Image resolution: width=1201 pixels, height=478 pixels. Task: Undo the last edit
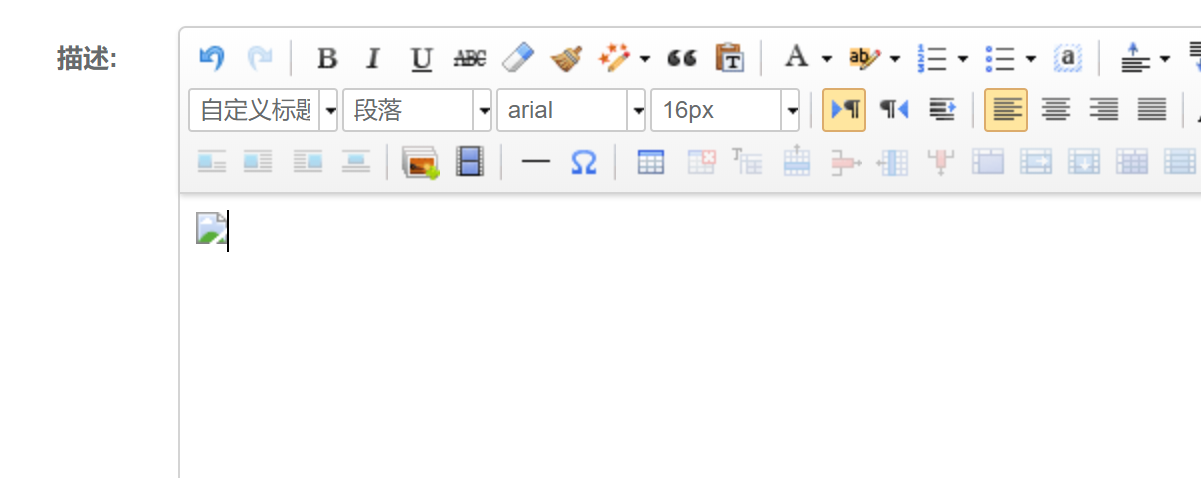(x=211, y=58)
